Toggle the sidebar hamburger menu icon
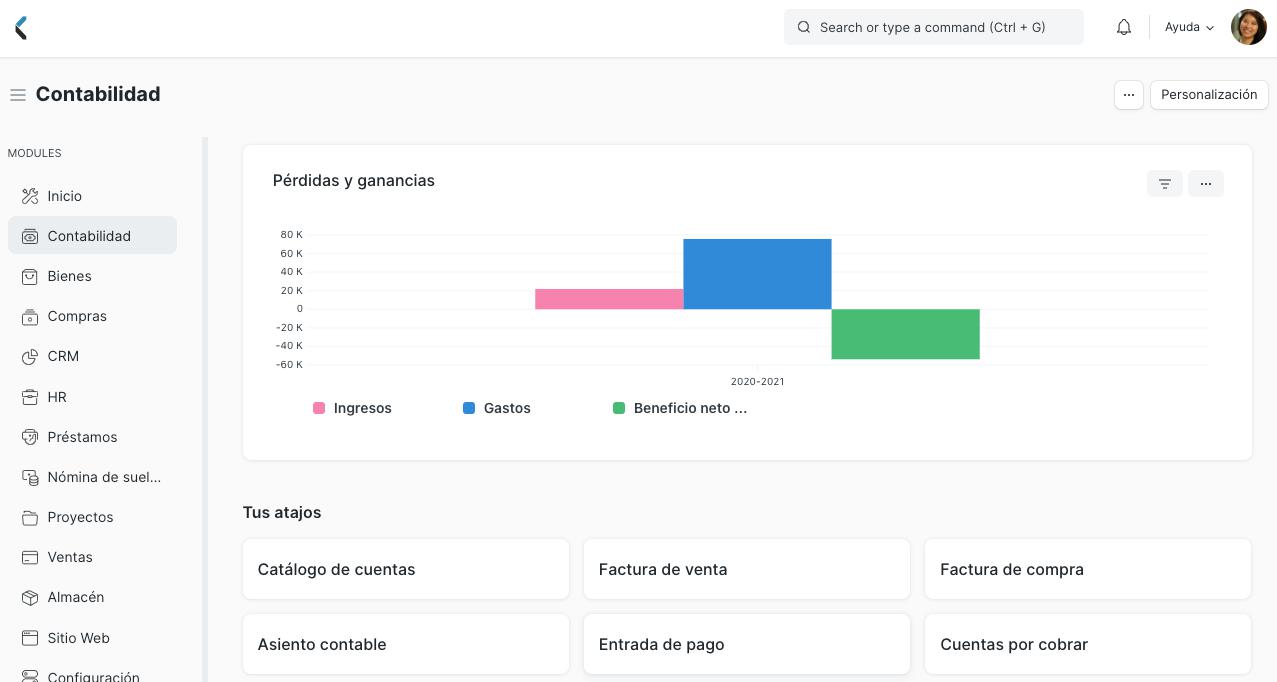 tap(18, 95)
